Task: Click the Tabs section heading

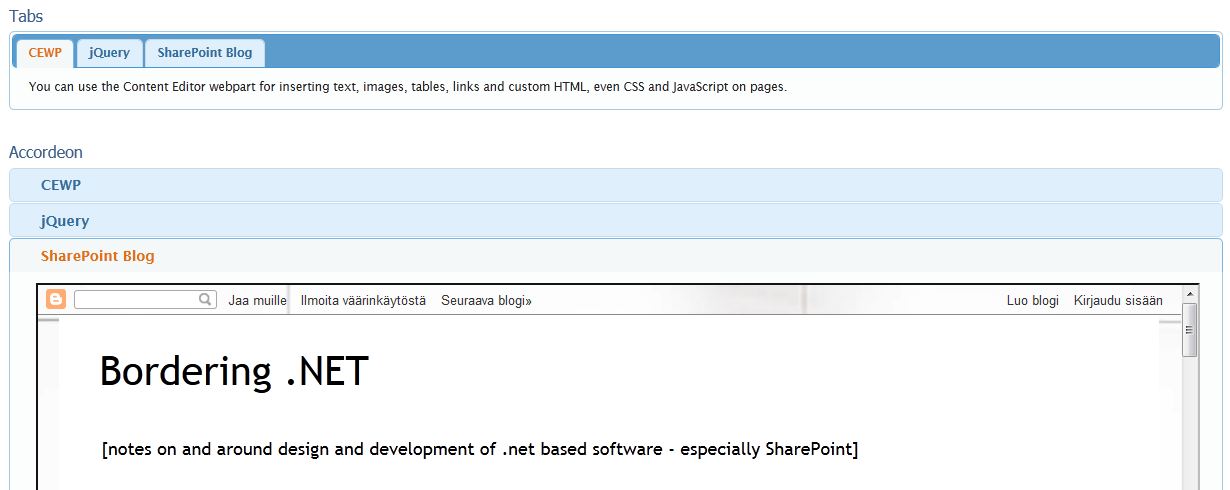Action: point(26,16)
